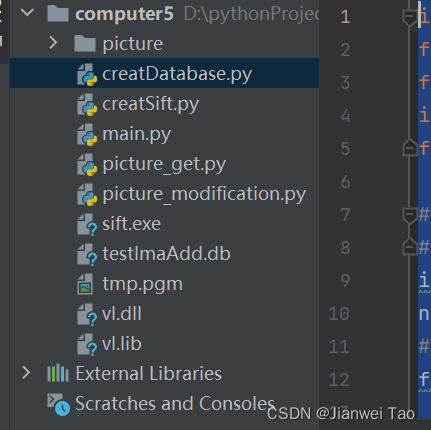
Task: Toggle code fold marker at line 7
Action: [x=409, y=215]
